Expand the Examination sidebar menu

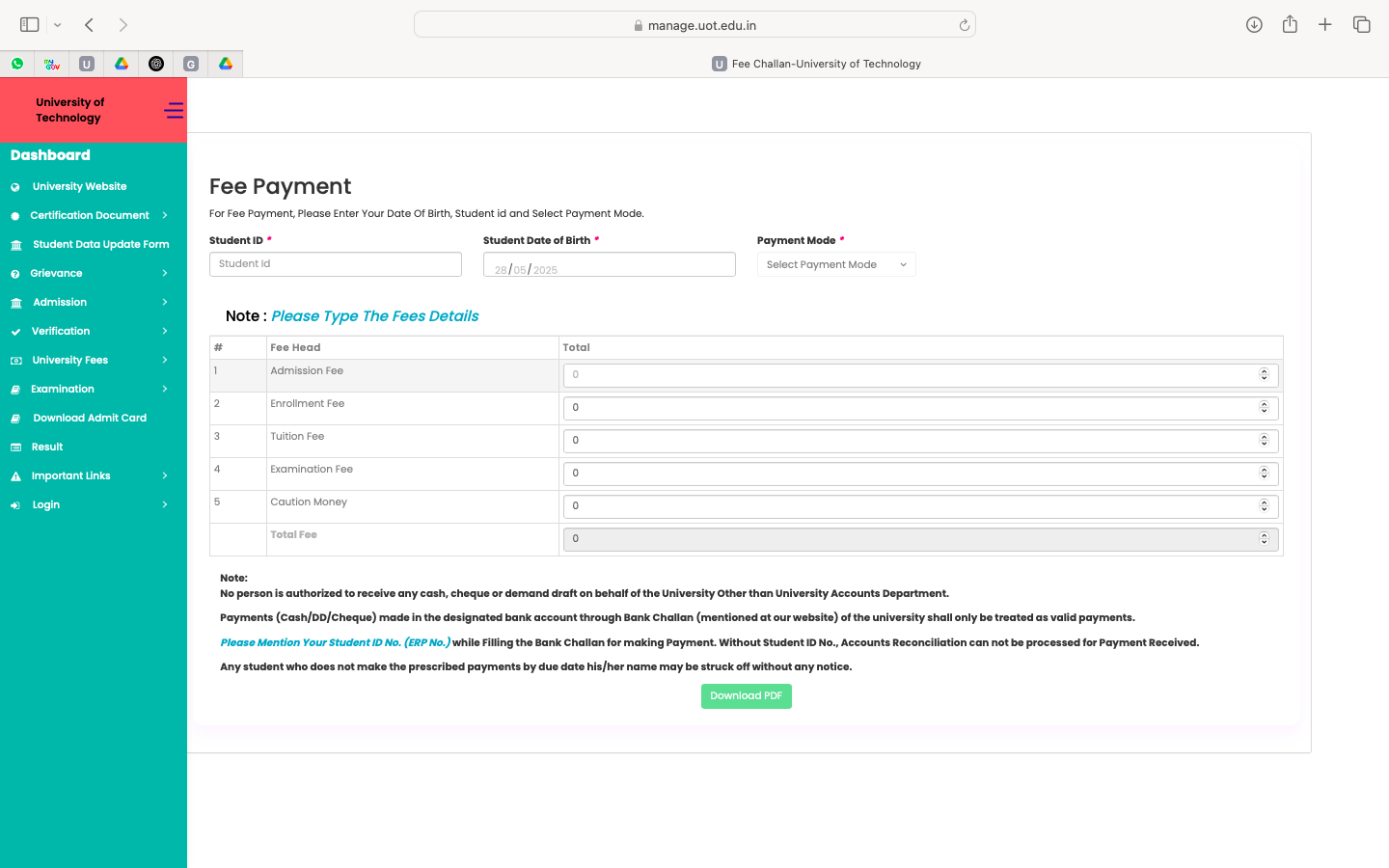(63, 389)
